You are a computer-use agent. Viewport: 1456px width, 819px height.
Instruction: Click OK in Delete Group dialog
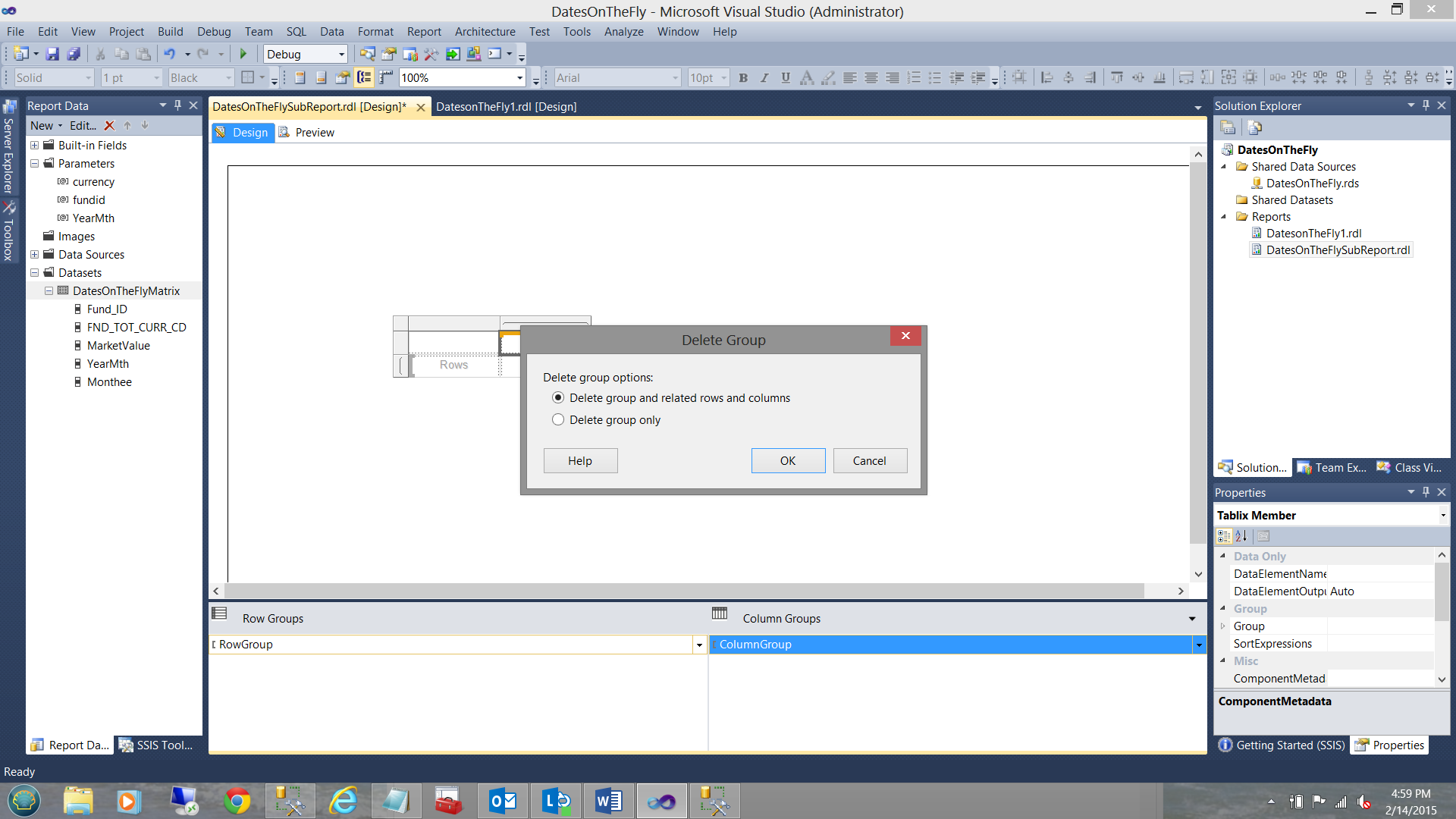(x=788, y=460)
